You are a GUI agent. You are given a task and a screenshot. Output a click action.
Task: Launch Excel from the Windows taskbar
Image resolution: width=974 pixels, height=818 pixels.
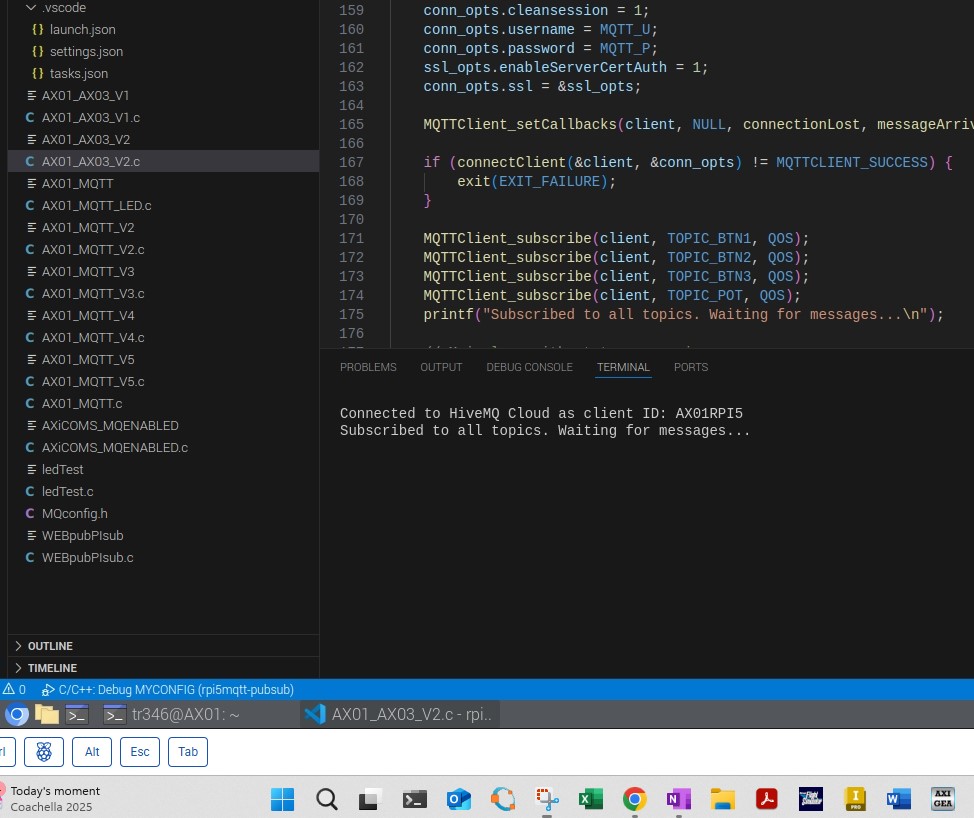pos(590,799)
